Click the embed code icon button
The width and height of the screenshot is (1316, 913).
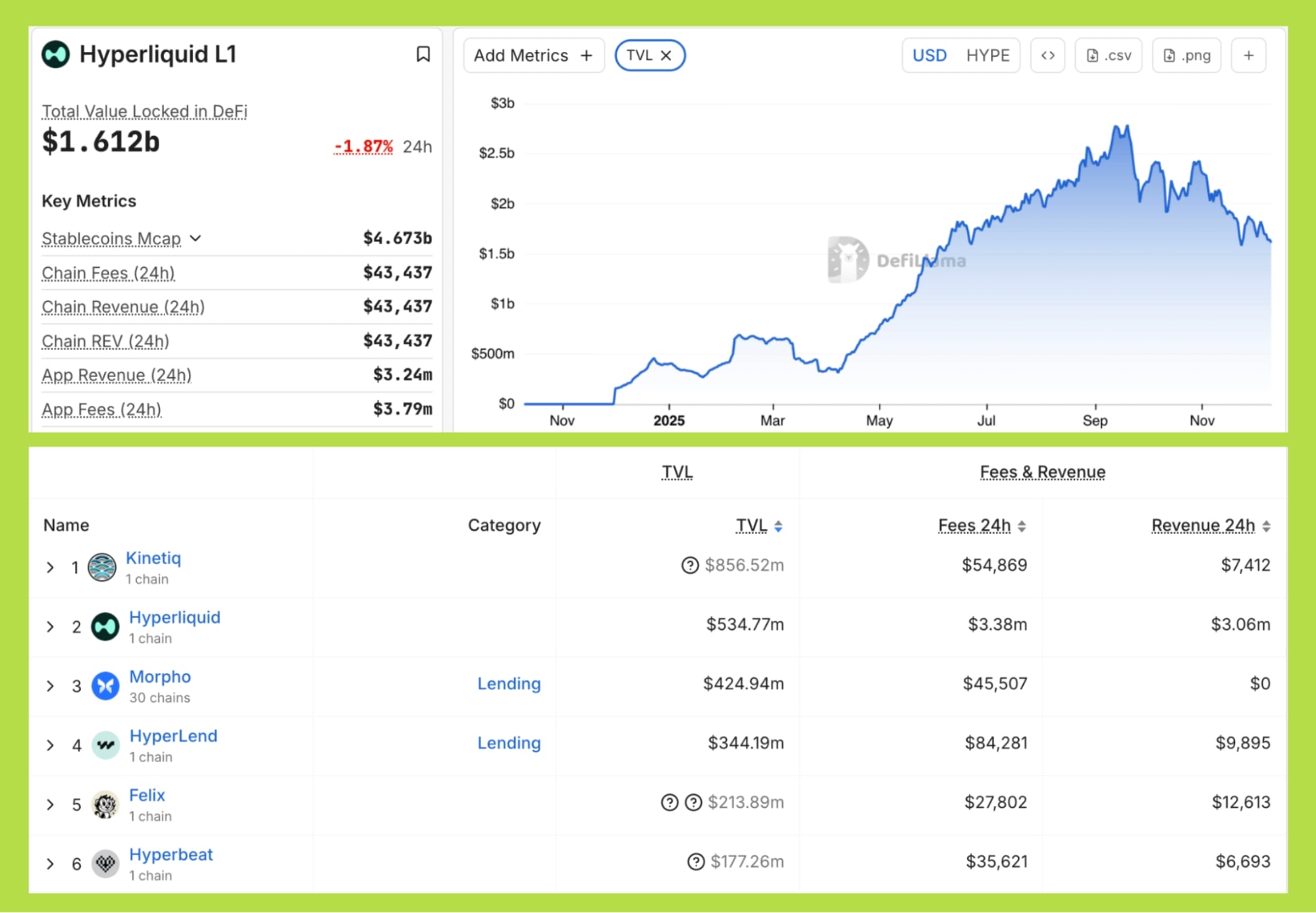1047,55
